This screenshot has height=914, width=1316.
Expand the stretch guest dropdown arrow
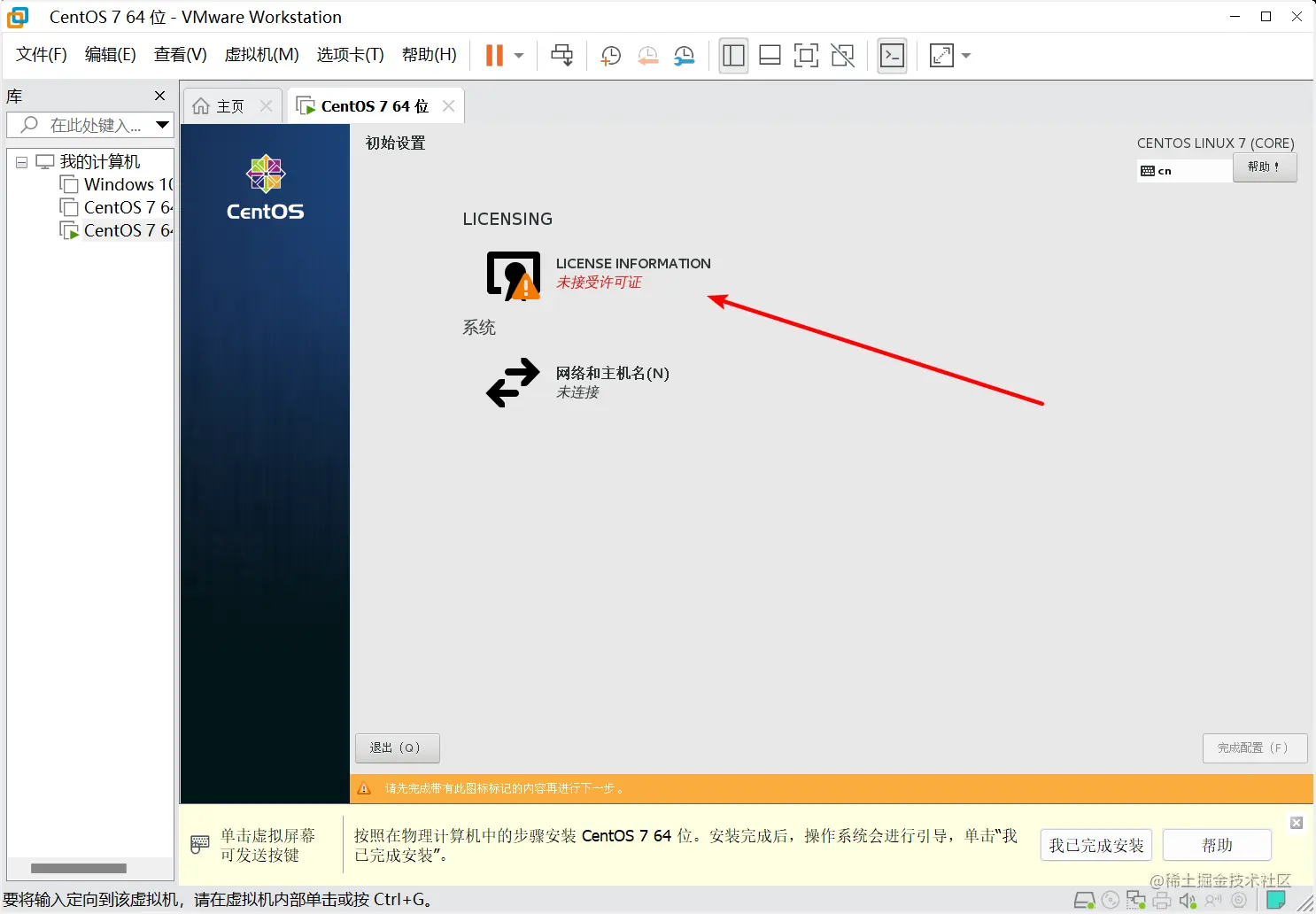966,56
